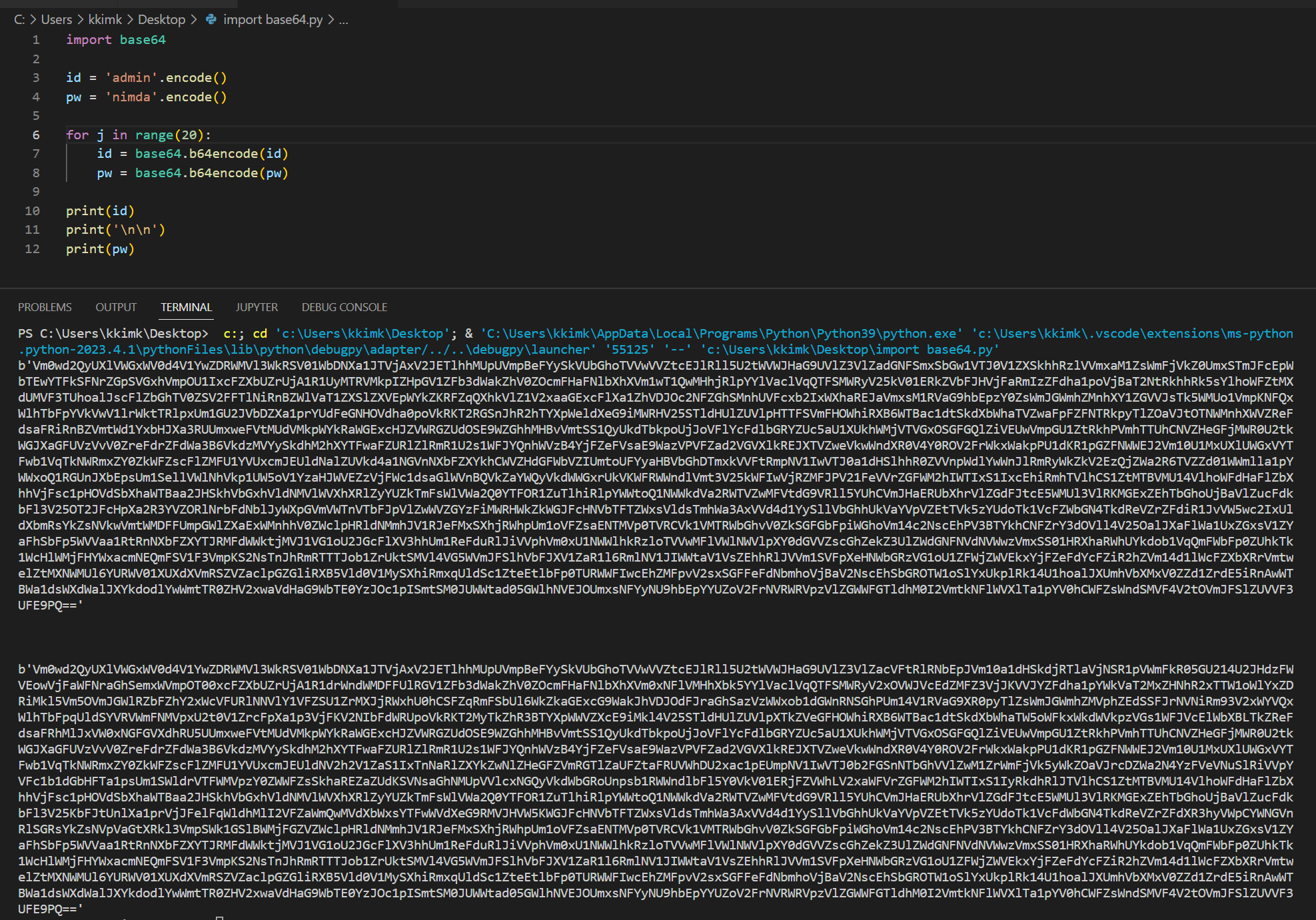
Task: Switch to the PROBLEMS panel tab
Action: (45, 307)
